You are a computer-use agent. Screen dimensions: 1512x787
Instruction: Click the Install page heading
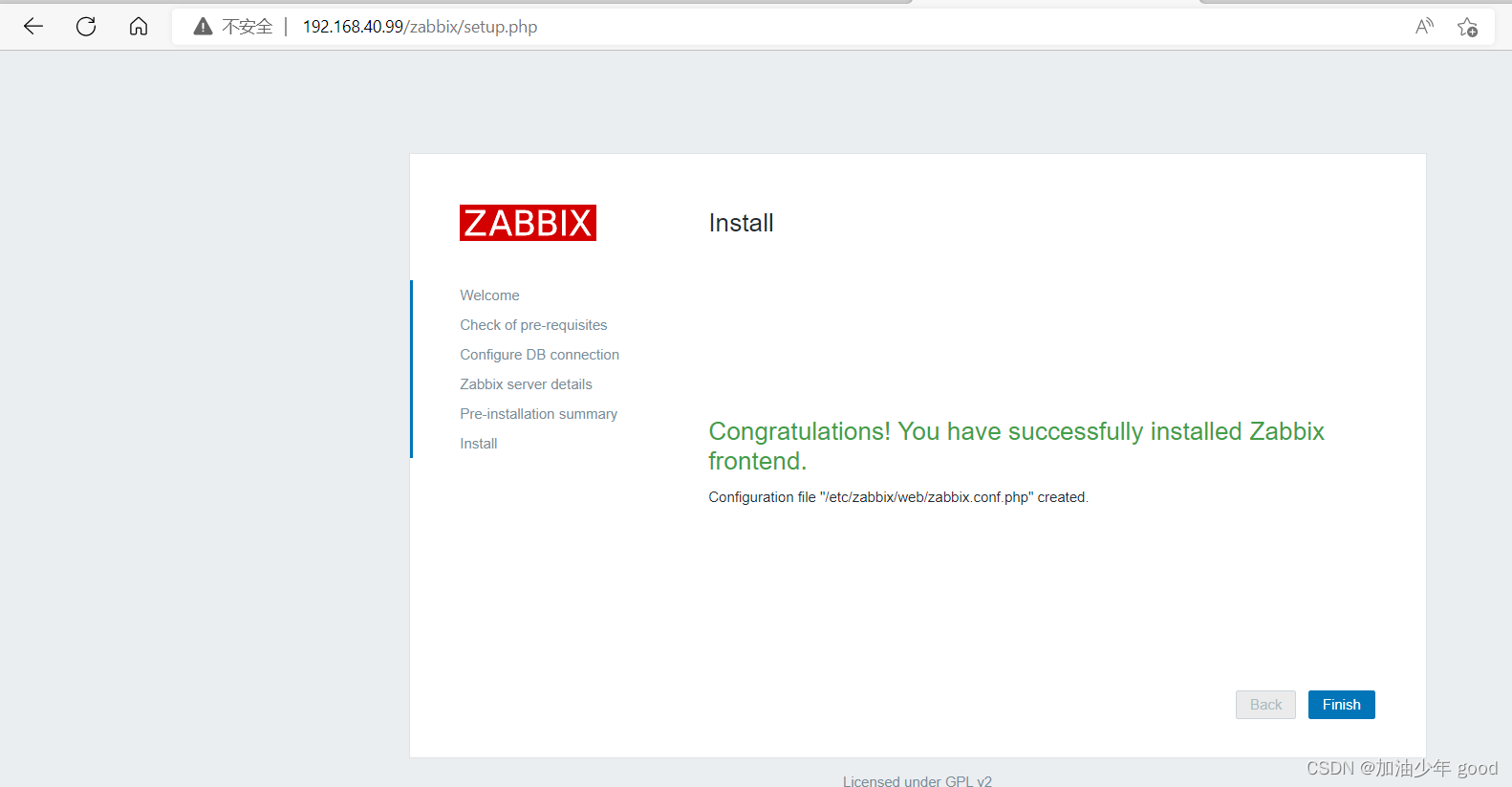pyautogui.click(x=741, y=223)
